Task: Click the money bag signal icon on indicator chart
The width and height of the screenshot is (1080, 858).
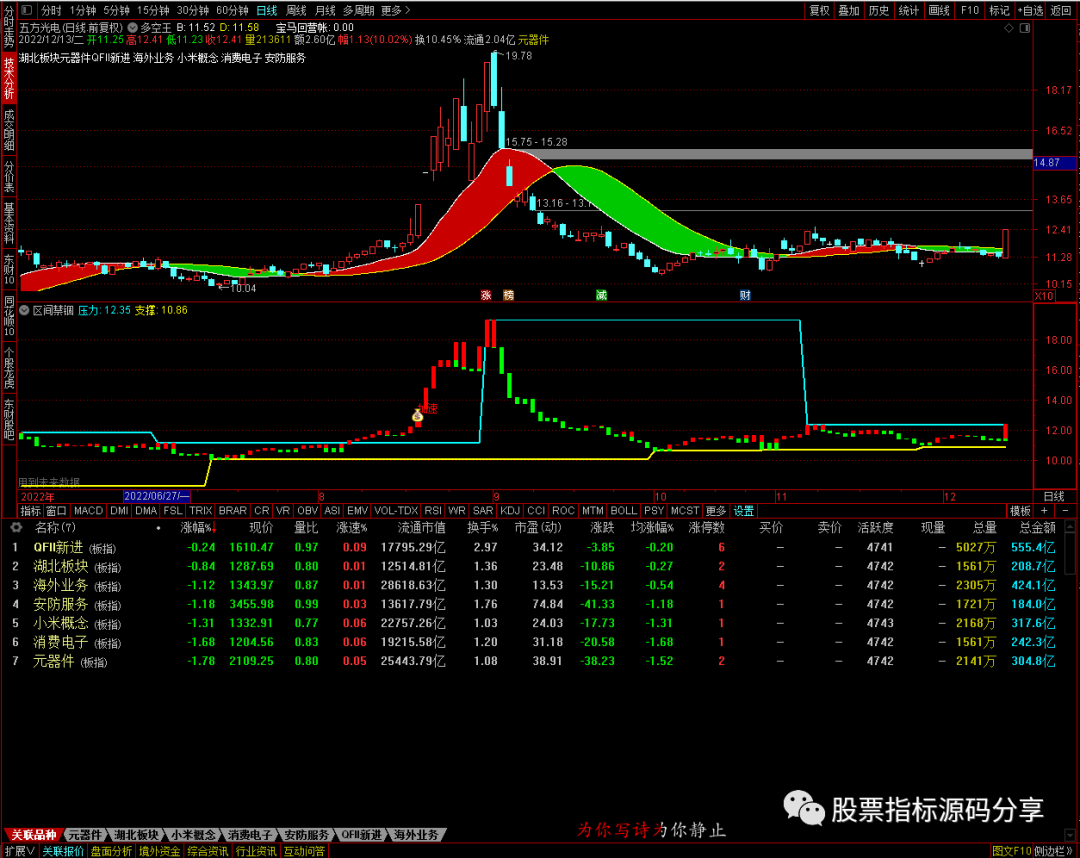Action: pyautogui.click(x=417, y=415)
